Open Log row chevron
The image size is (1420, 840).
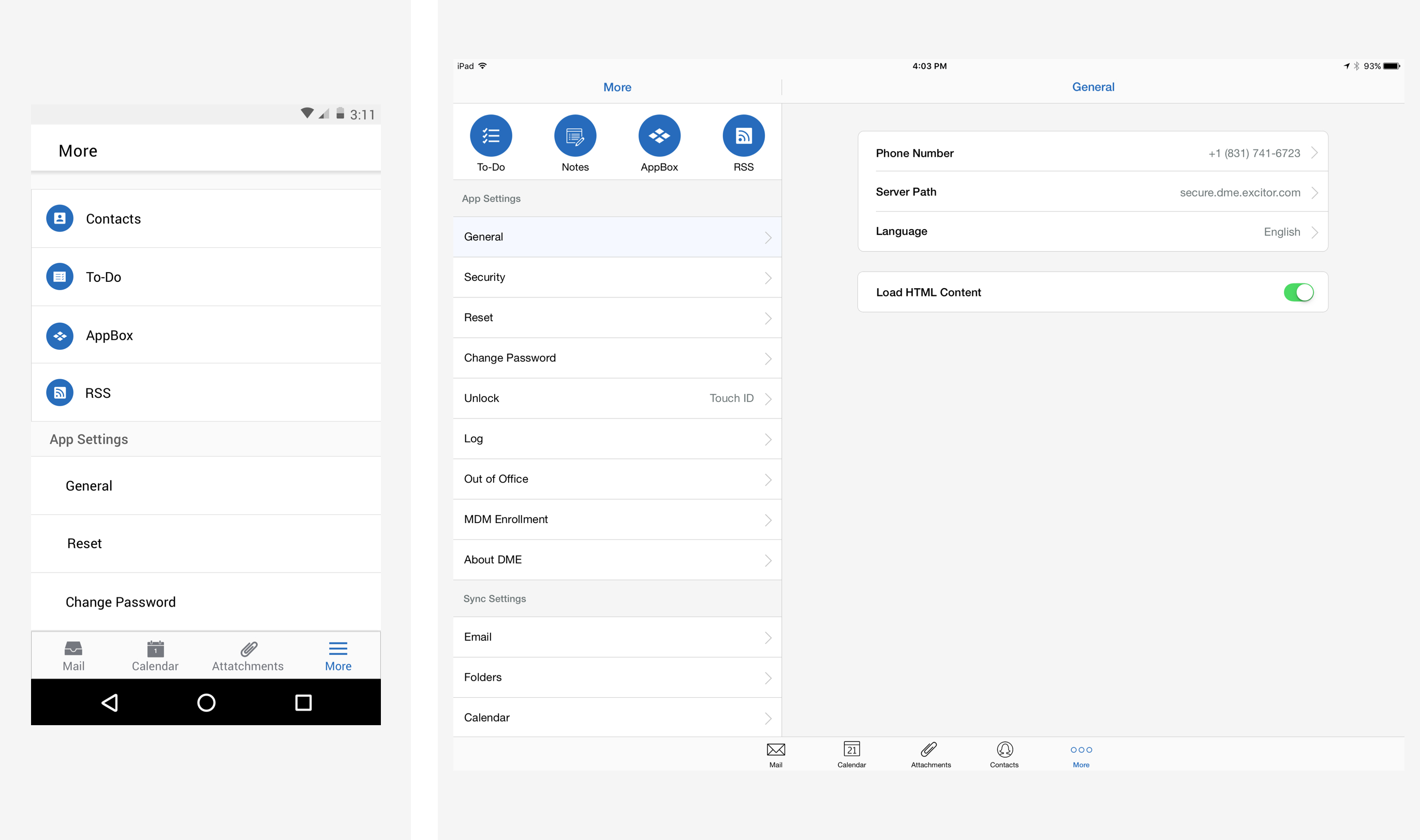pyautogui.click(x=768, y=439)
